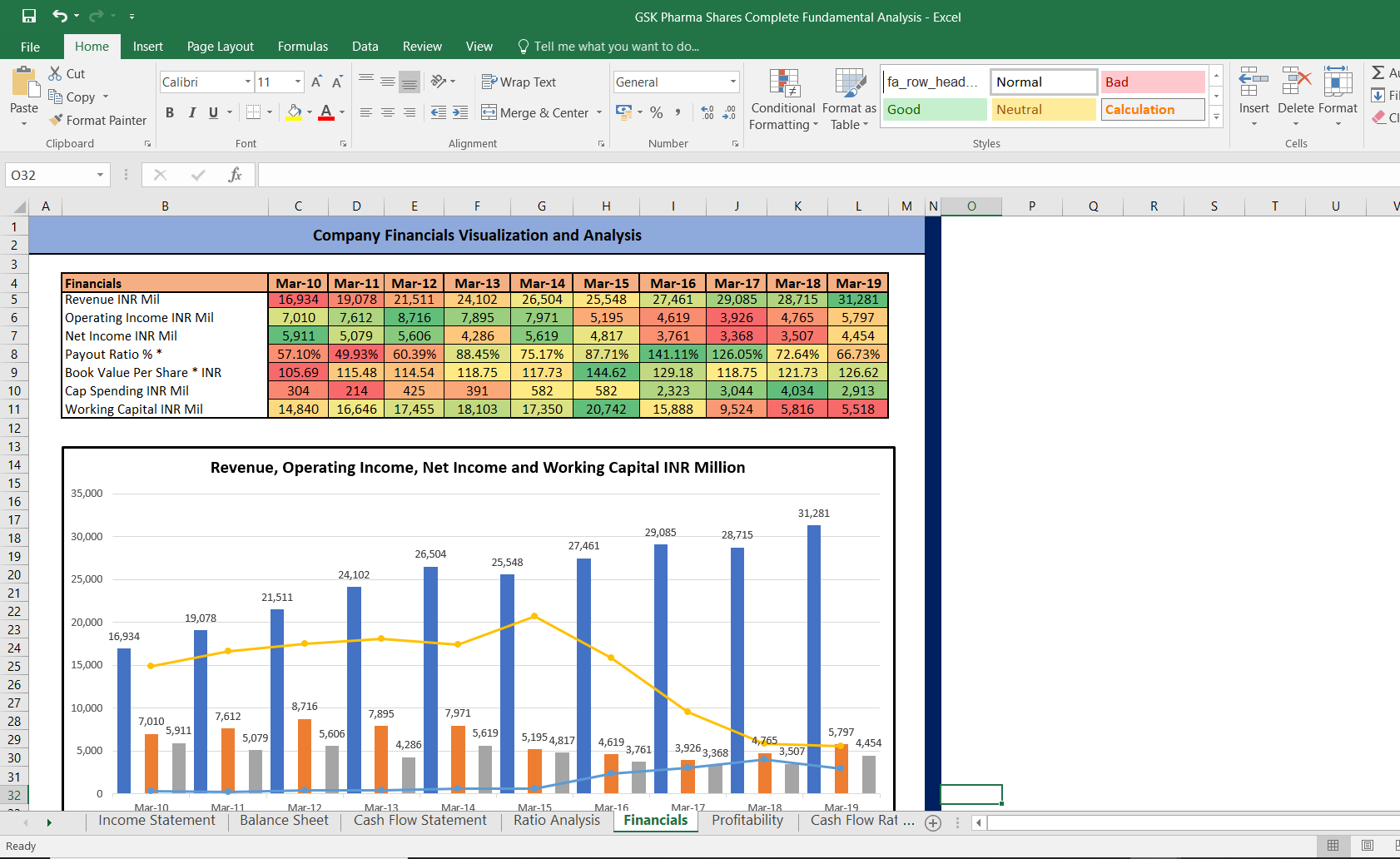Click the Delete cells icon

(1296, 82)
